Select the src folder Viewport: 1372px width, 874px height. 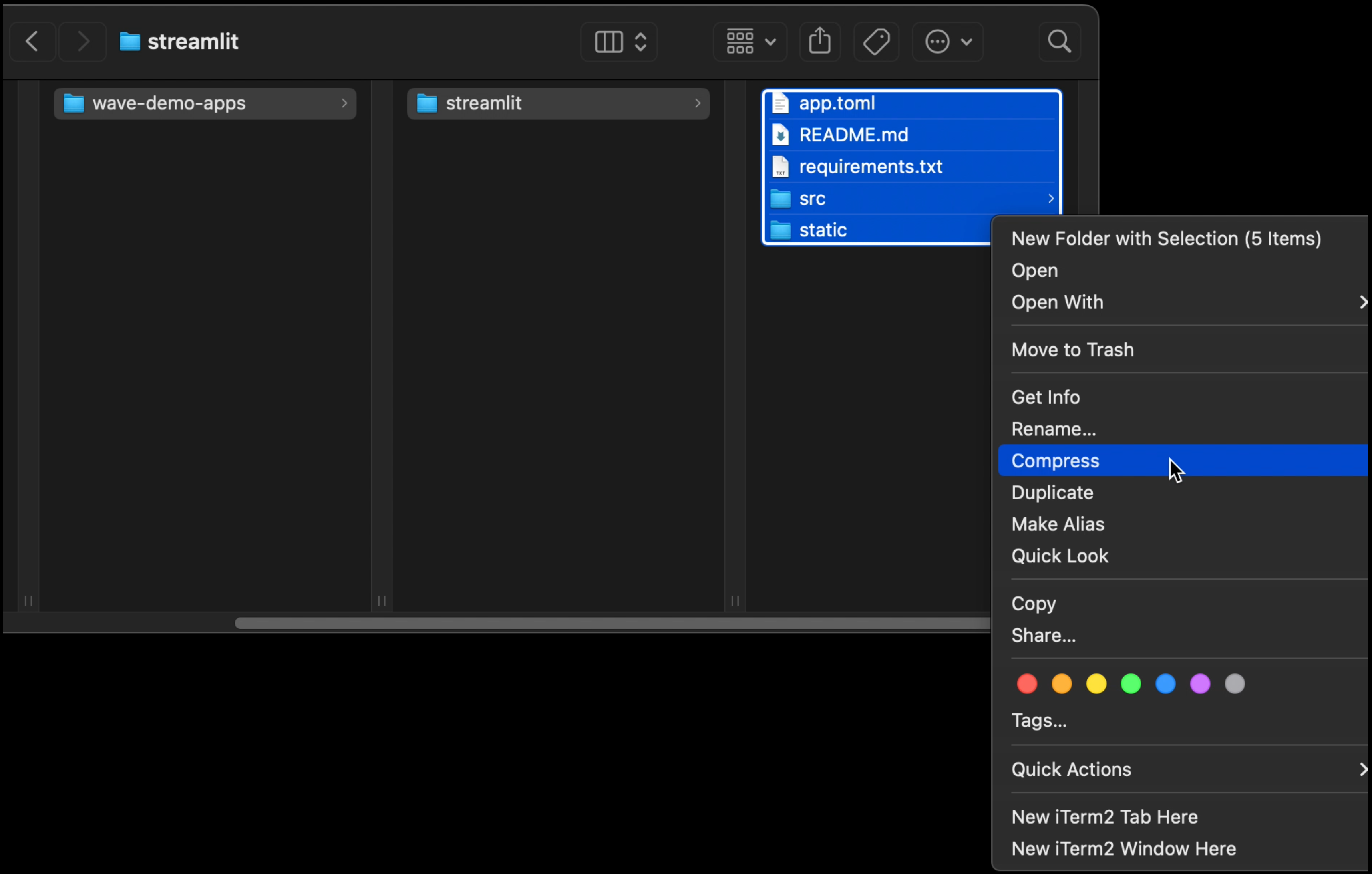[x=912, y=199]
